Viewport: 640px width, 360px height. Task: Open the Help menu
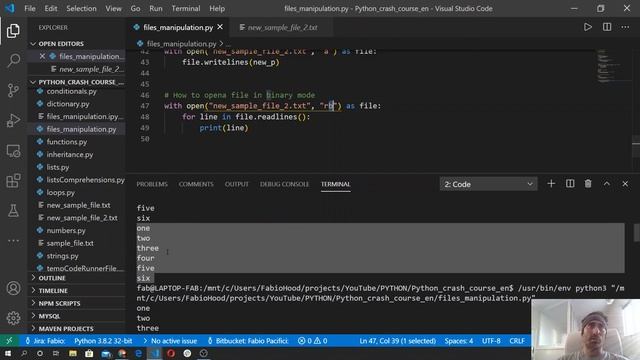click(217, 9)
